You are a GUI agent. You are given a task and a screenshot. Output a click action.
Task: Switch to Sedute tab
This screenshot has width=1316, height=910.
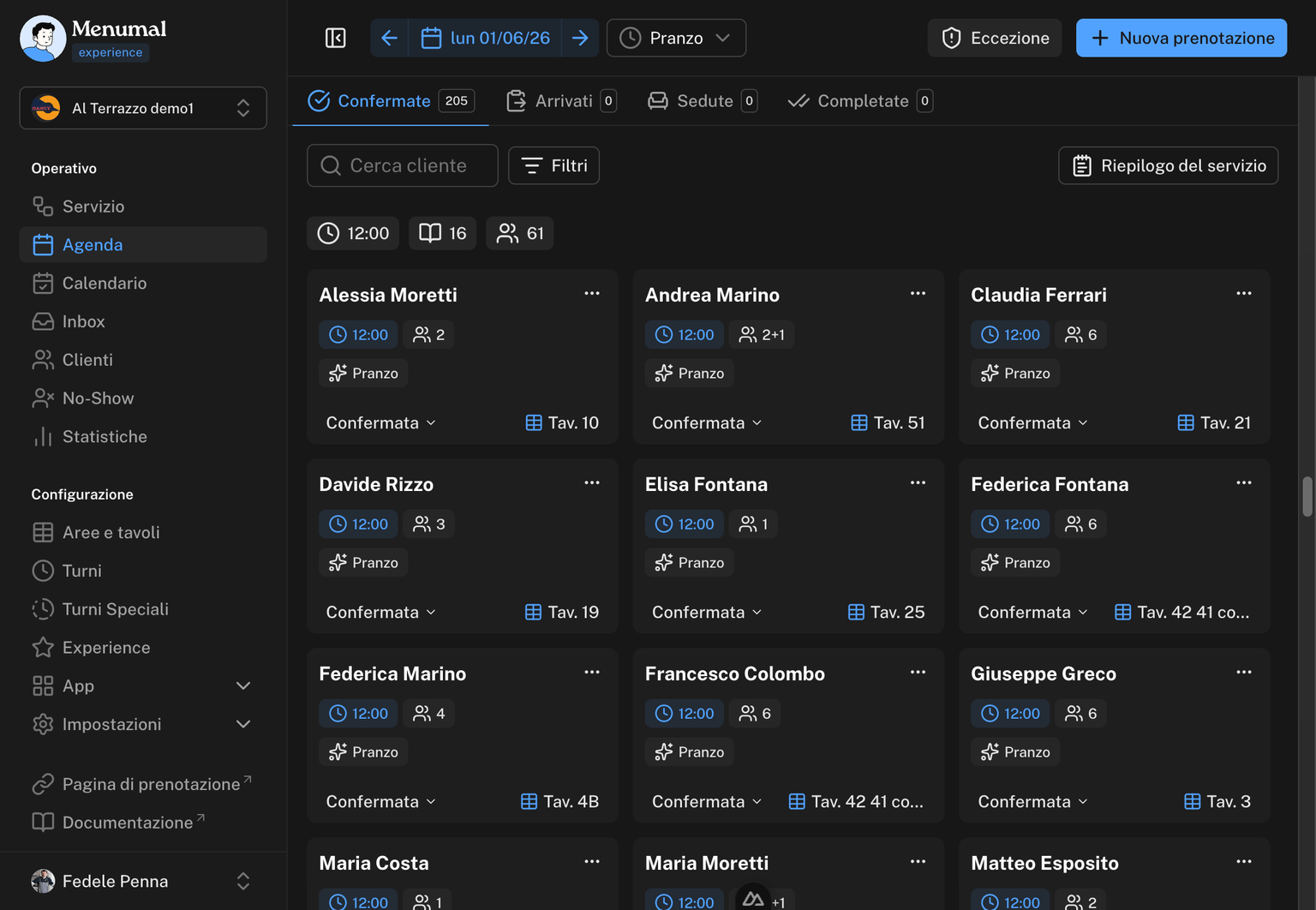click(703, 101)
